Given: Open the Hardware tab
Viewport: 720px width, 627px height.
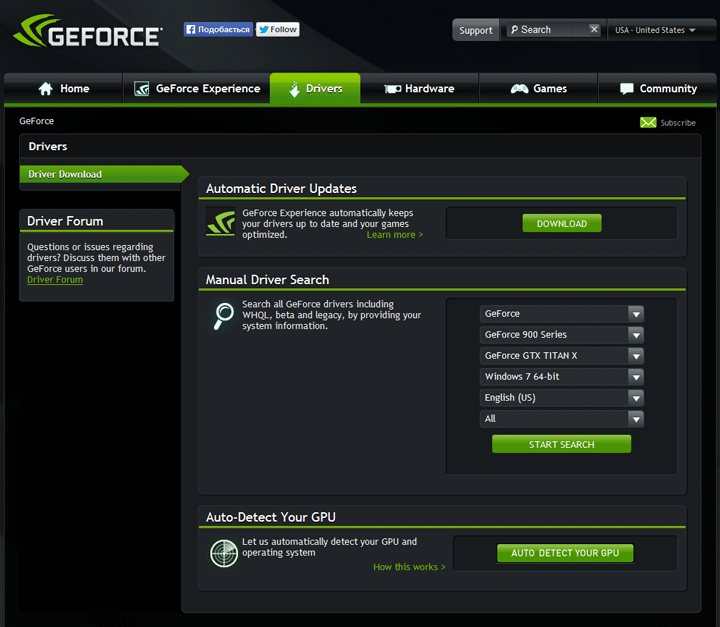Looking at the screenshot, I should click(419, 89).
